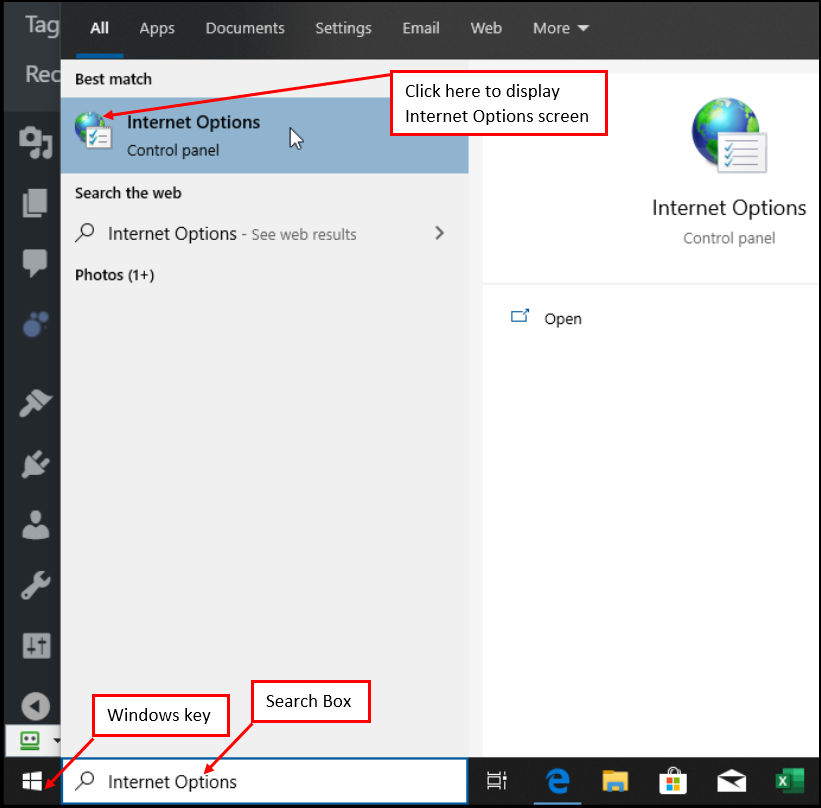
Task: Switch to the Email search tab
Action: click(421, 28)
